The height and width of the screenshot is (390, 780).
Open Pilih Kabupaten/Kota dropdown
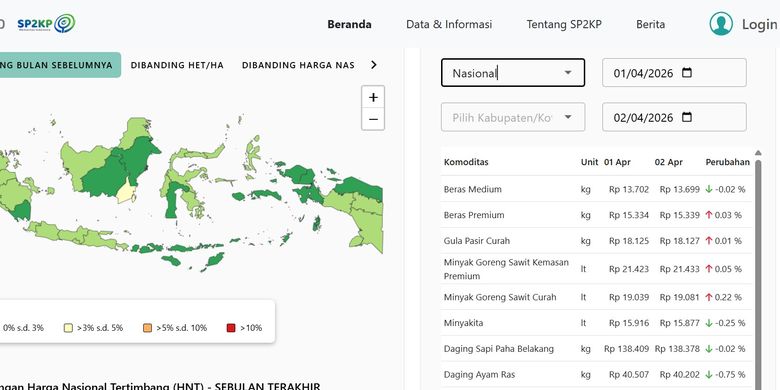pos(513,117)
